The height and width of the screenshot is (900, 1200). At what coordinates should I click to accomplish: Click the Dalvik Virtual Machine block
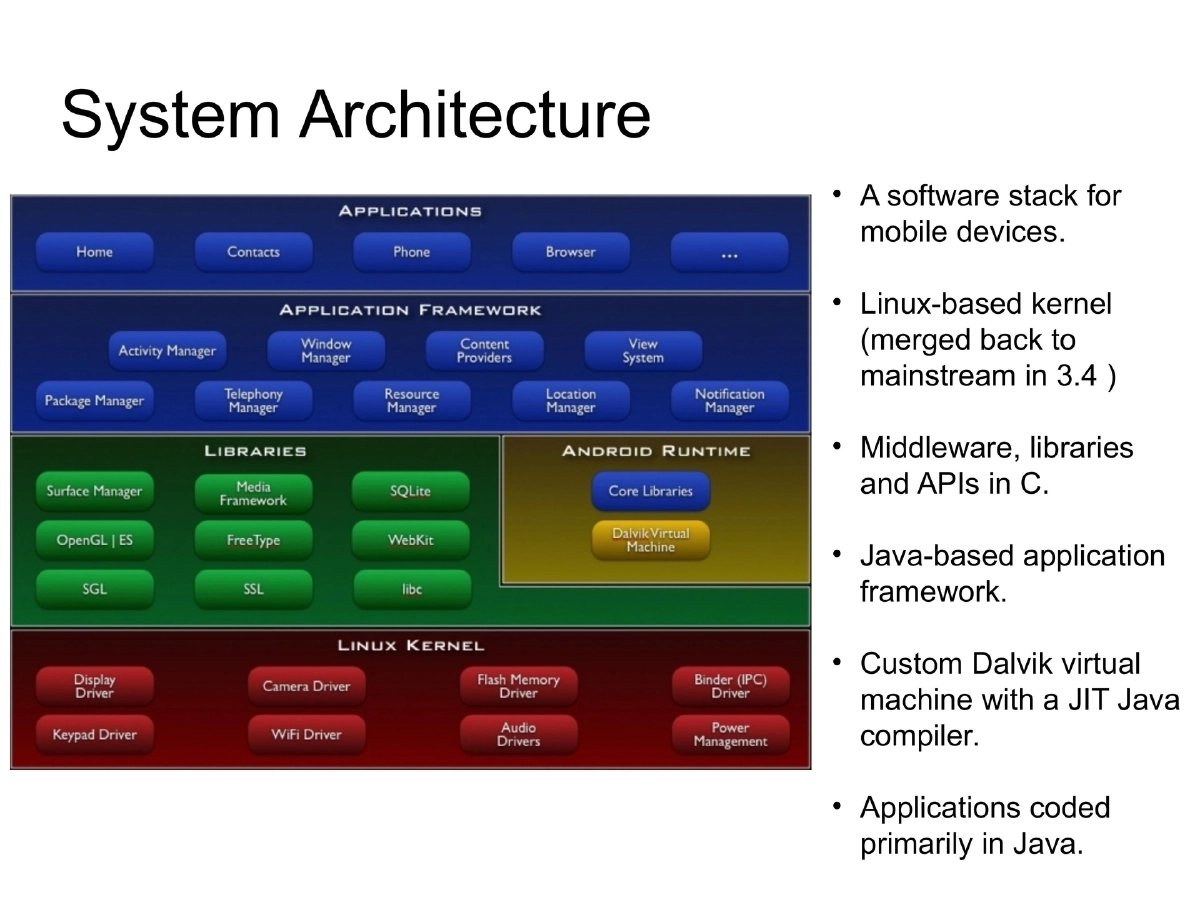650,540
